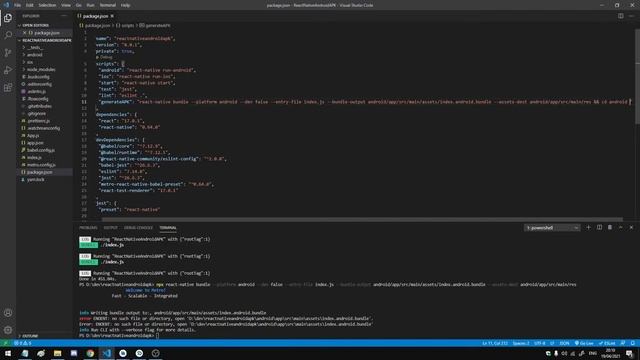This screenshot has height=360, width=640.
Task: Maximize the panel using chevron up
Action: point(620,227)
